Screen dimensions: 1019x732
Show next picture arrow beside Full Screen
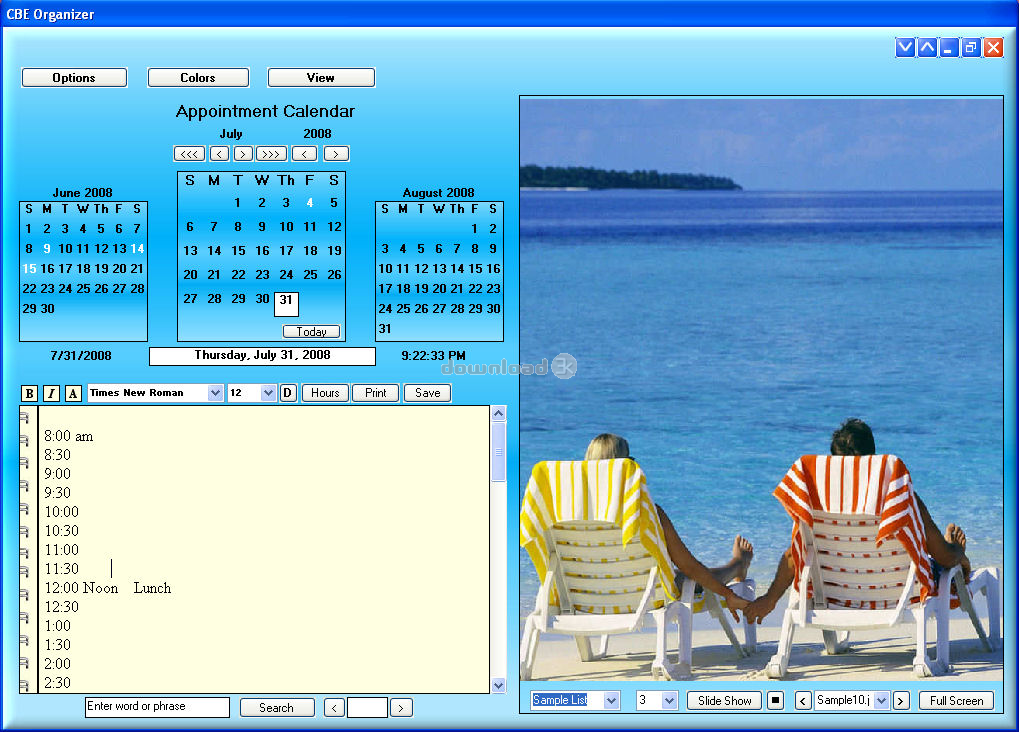[901, 701]
